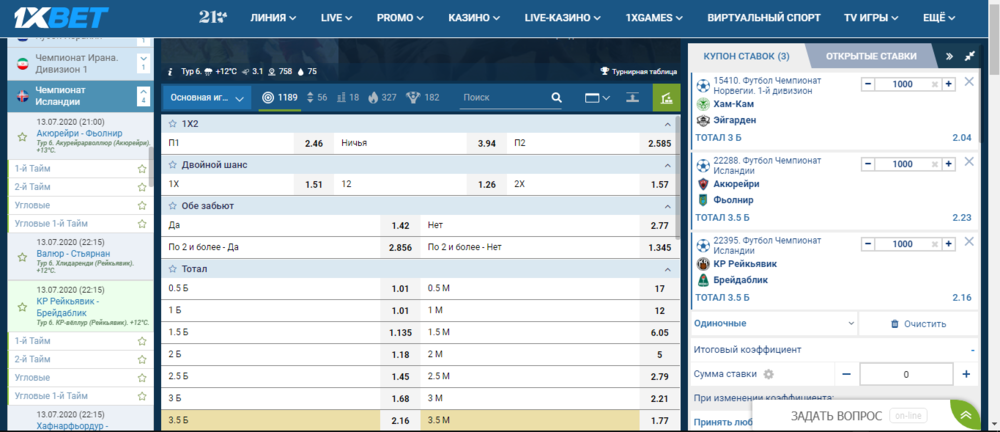
Task: Remove Хам-Кам bet with X
Action: 969,82
